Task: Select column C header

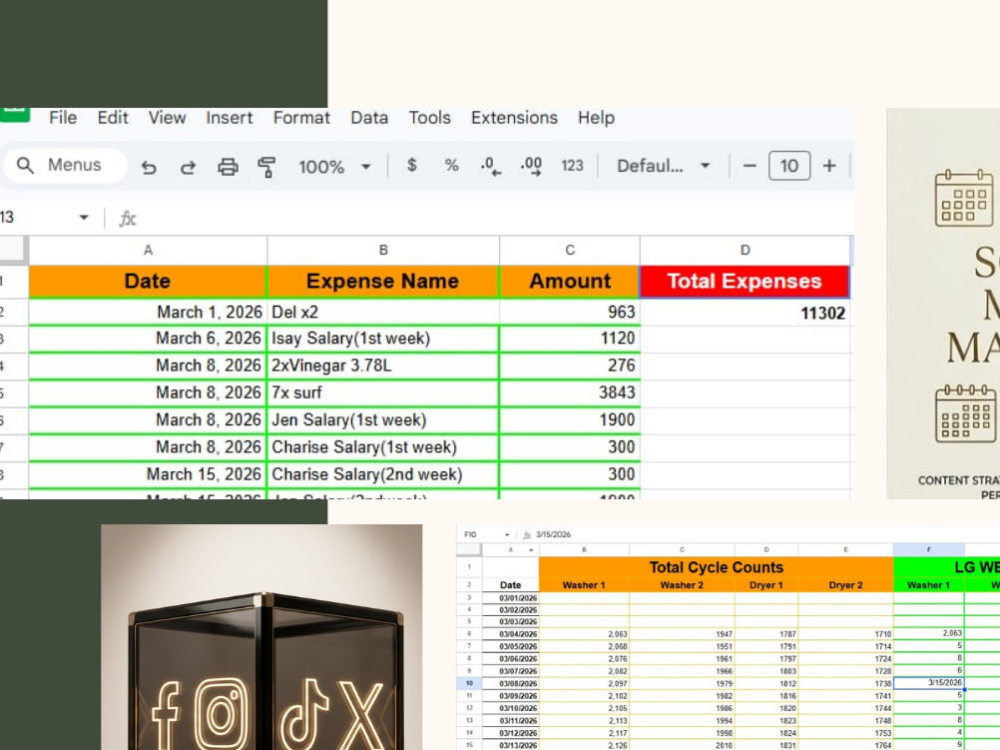Action: pos(570,250)
